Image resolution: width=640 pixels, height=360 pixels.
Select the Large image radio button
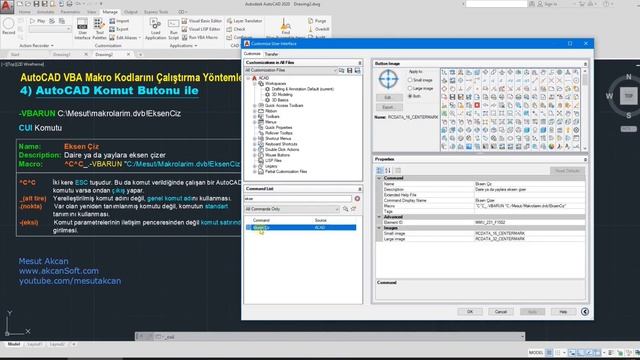tap(410, 88)
